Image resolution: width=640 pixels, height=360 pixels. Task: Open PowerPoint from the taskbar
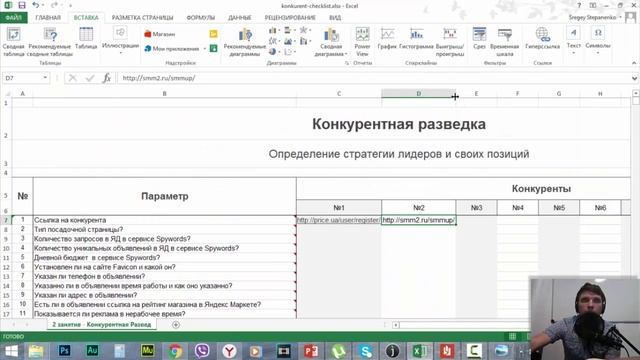point(311,351)
